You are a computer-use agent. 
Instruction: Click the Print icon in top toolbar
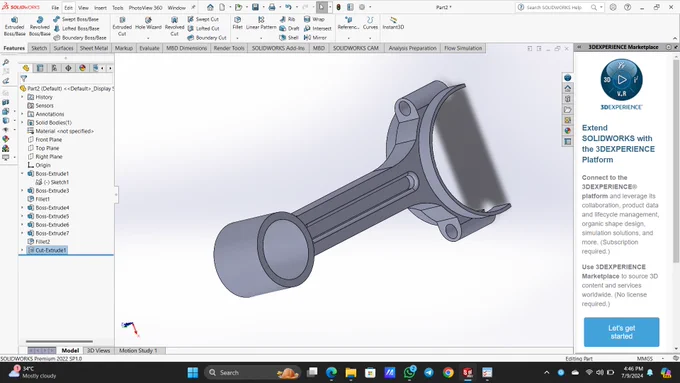272,7
